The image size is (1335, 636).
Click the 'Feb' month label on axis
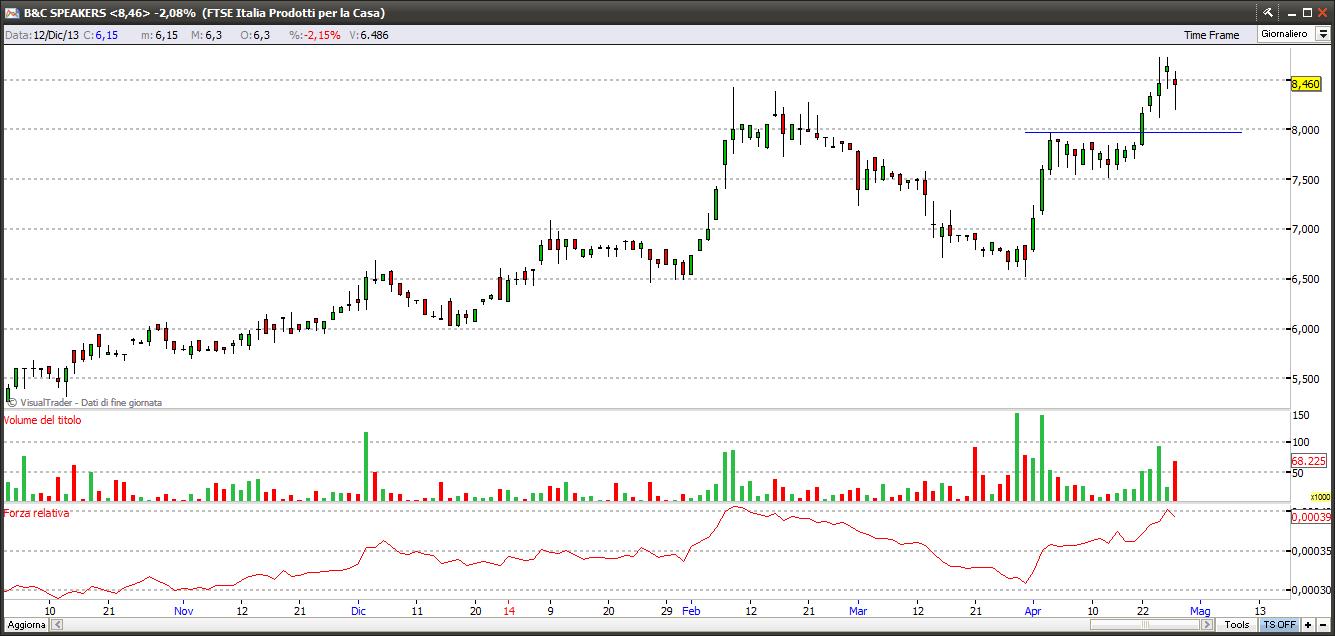692,610
